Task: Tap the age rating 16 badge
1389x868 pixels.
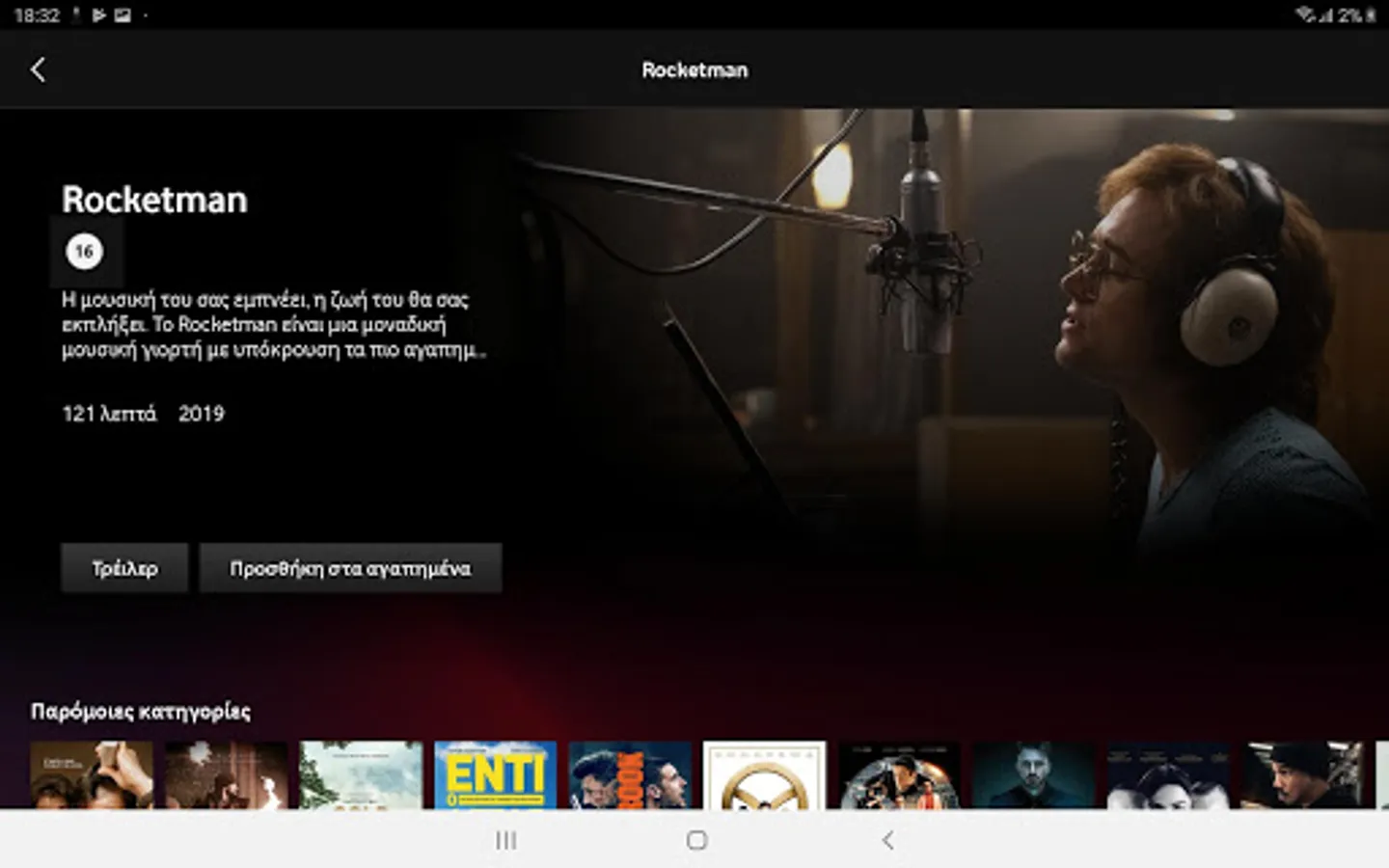Action: pyautogui.click(x=85, y=252)
